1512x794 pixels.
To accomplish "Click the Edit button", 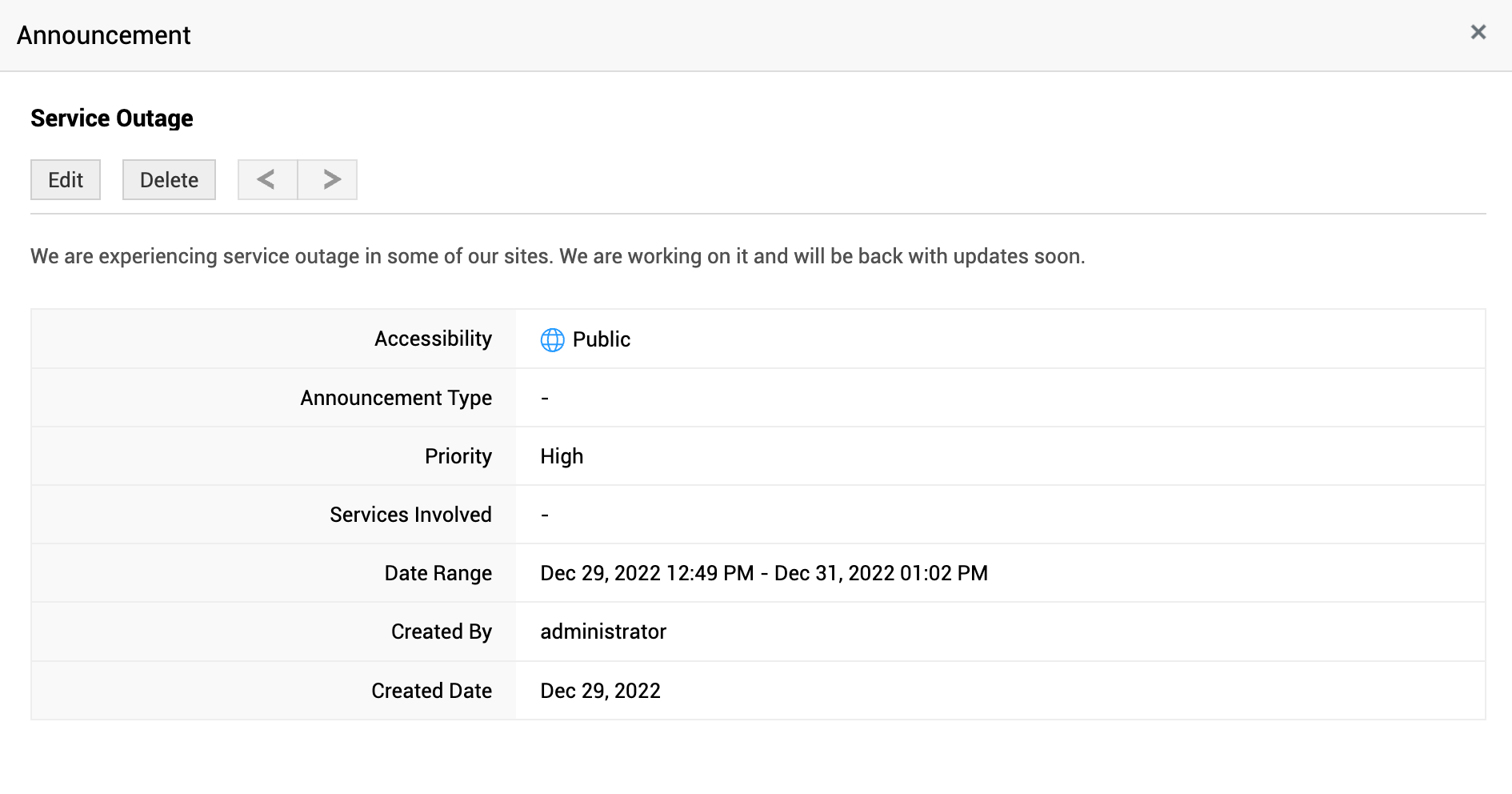I will click(x=66, y=180).
